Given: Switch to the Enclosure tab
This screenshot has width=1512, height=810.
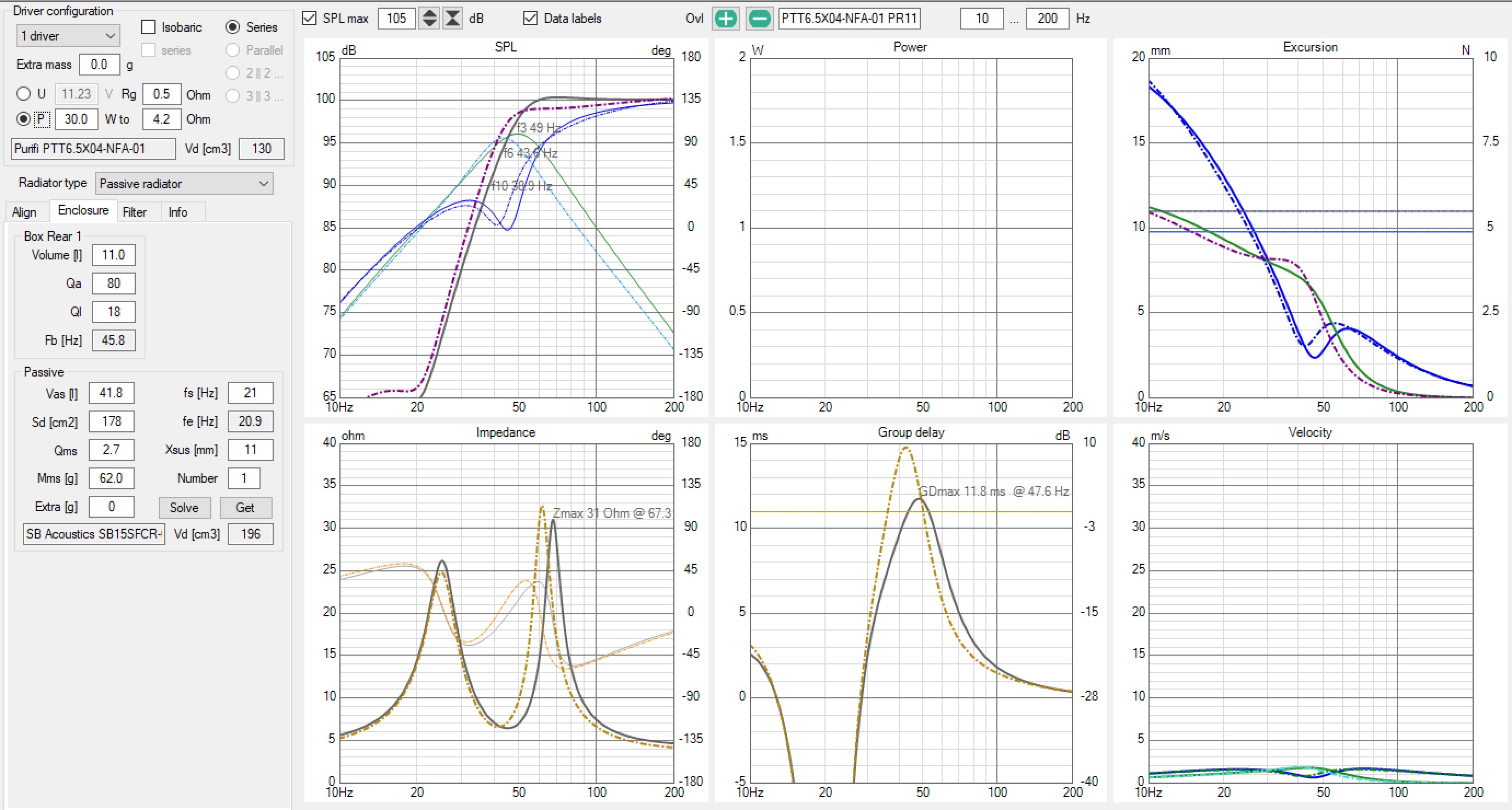Looking at the screenshot, I should click(x=83, y=210).
